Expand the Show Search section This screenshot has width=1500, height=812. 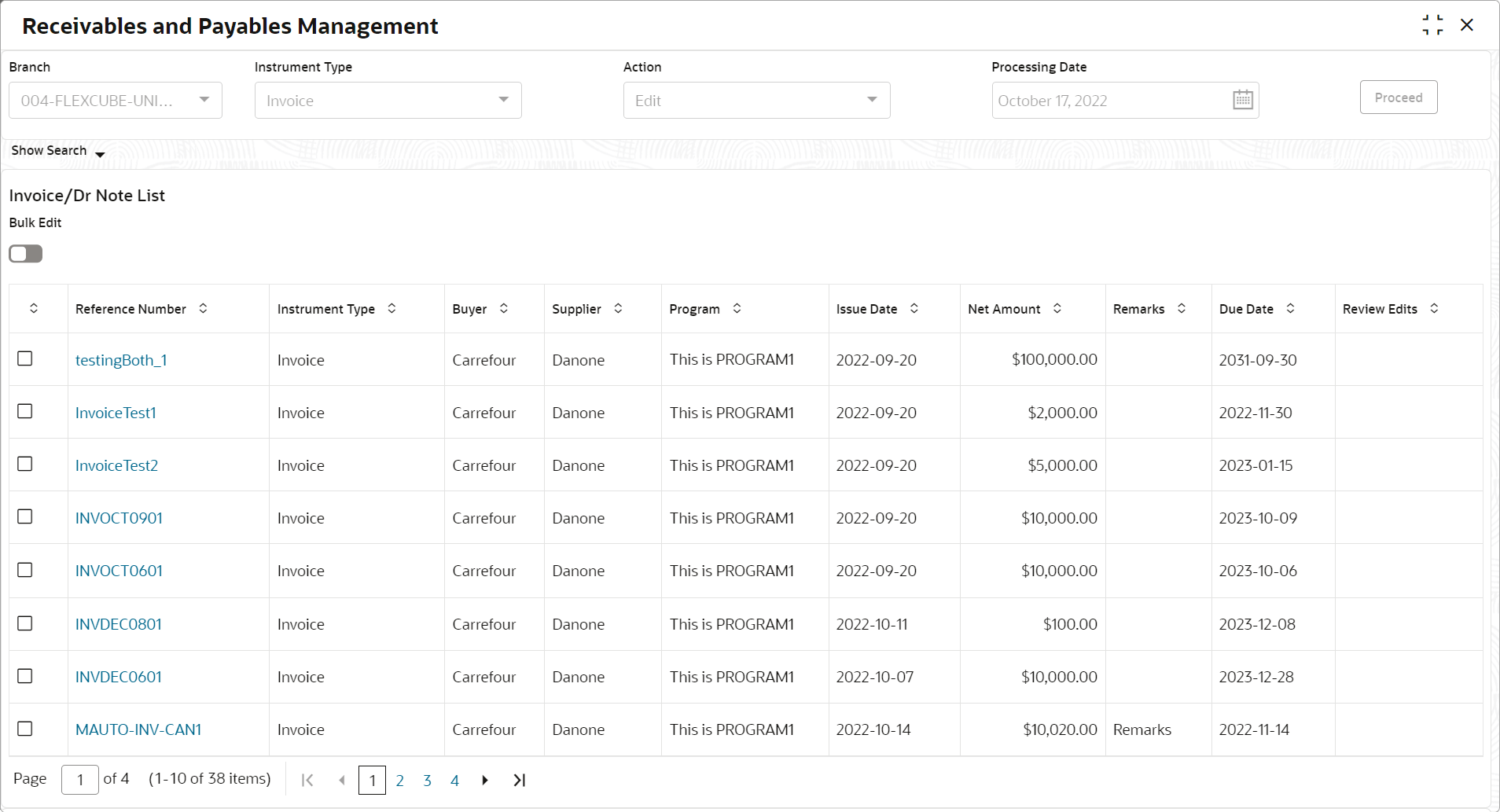[x=58, y=151]
